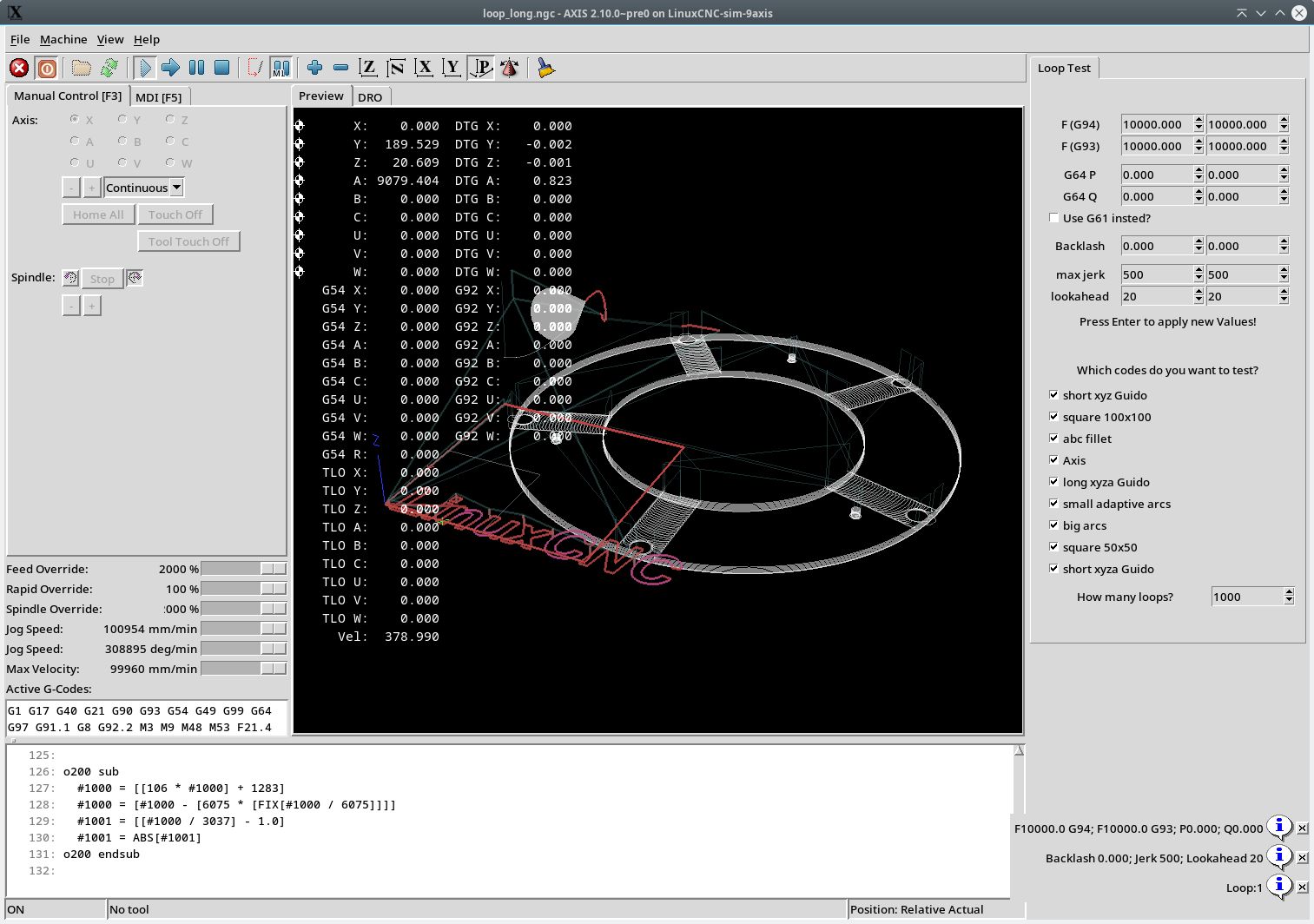Screen dimensions: 1314x924
Task: Step the second G64 Q value up
Action: (1284, 192)
